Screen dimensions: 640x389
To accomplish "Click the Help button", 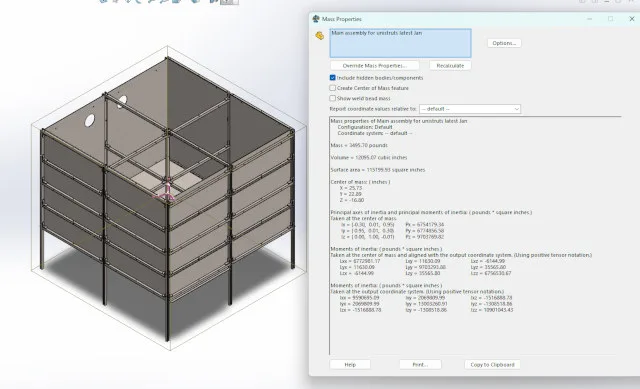I will [x=350, y=365].
